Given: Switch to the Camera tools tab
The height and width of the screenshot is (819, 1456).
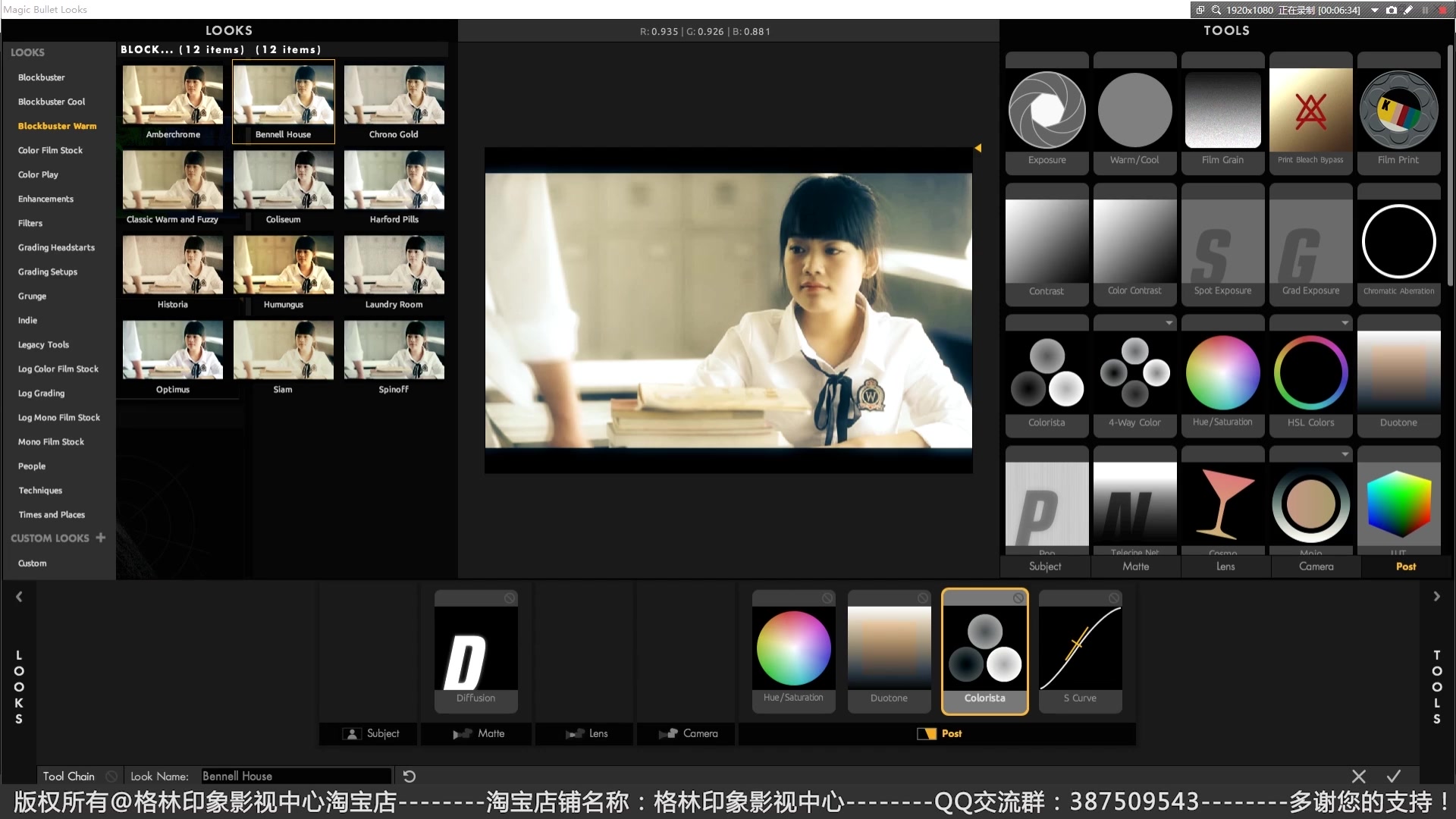Looking at the screenshot, I should pyautogui.click(x=1316, y=566).
